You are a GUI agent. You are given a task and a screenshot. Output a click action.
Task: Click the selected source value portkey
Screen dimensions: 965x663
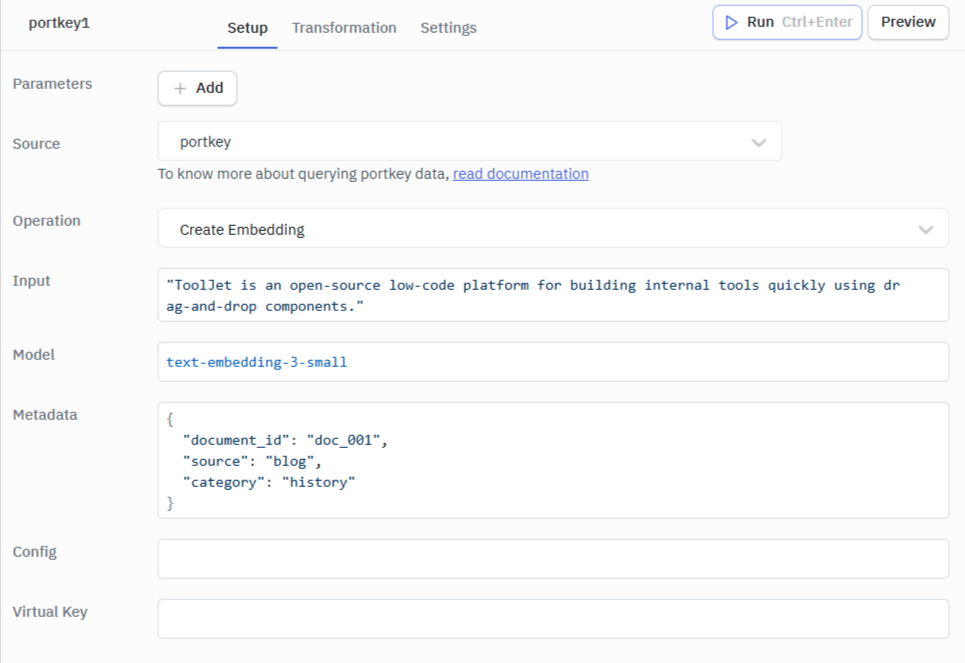(206, 142)
